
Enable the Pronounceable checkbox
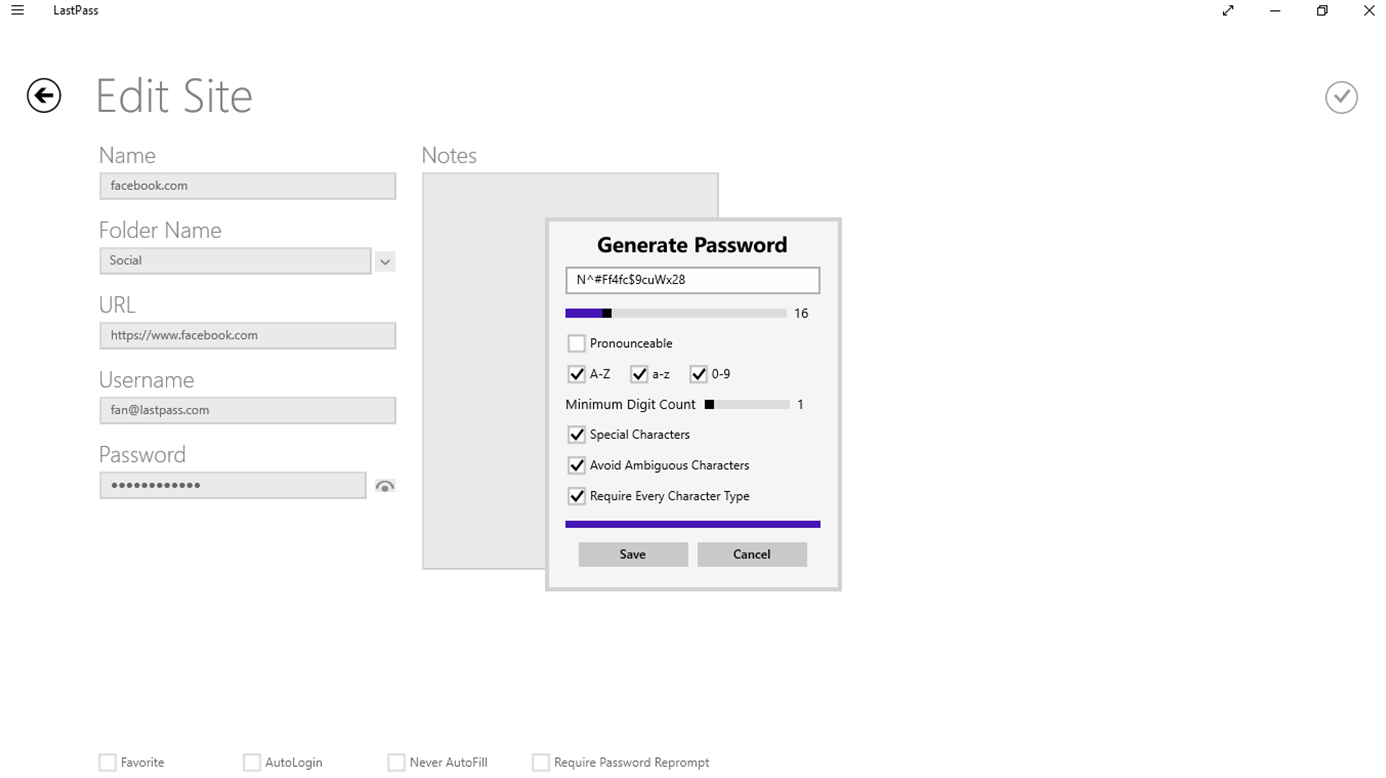577,344
